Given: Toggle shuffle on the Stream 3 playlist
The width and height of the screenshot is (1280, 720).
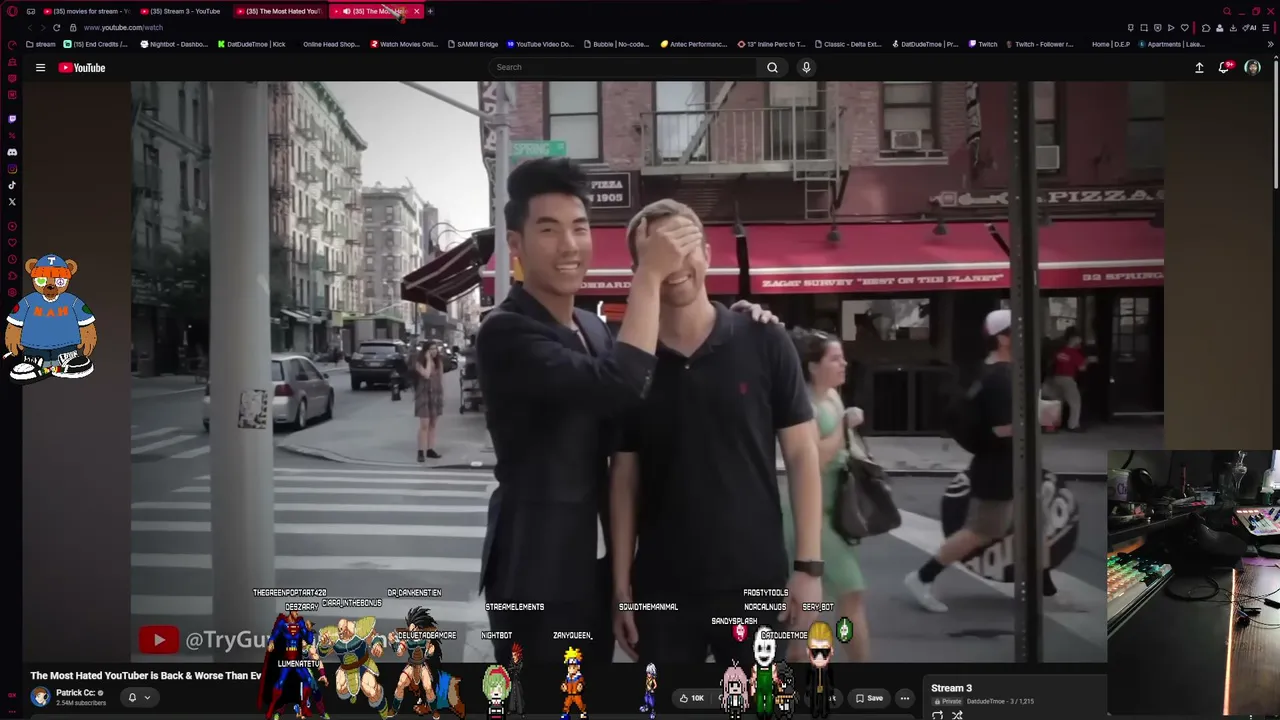Looking at the screenshot, I should [957, 715].
